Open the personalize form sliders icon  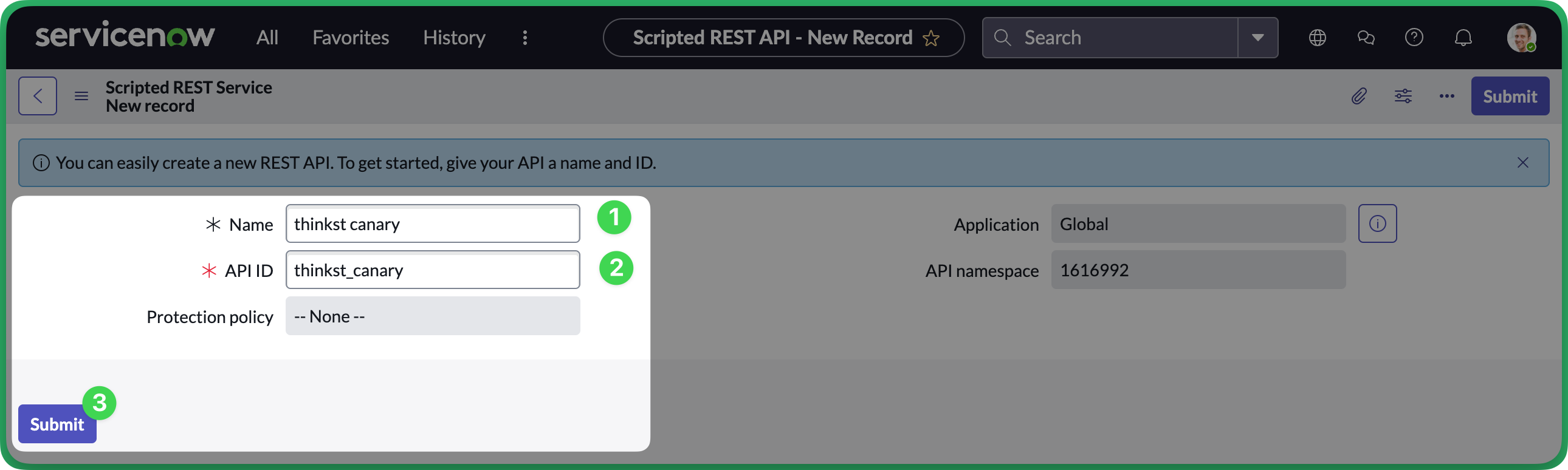click(1403, 96)
